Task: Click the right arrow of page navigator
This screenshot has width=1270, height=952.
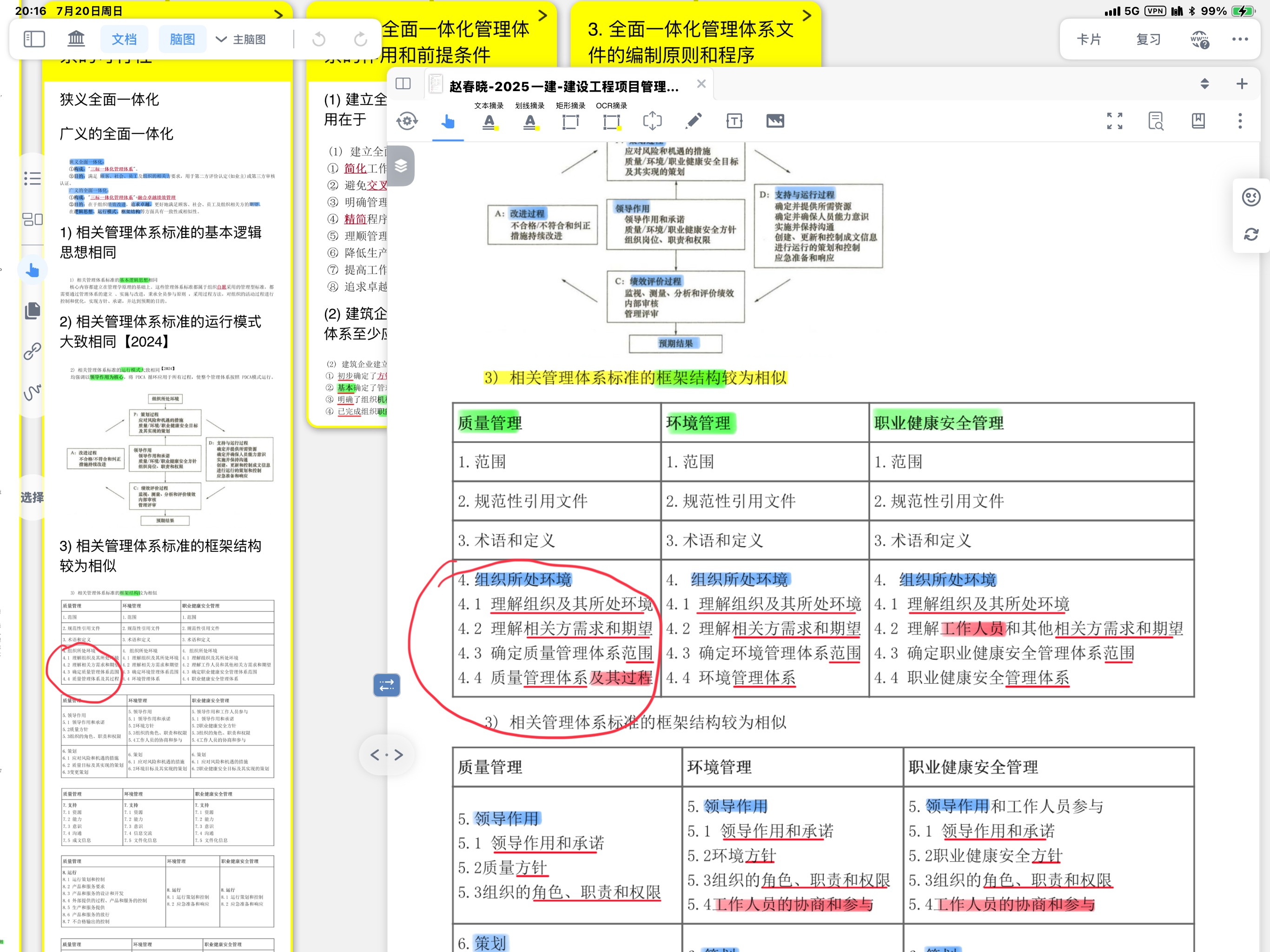Action: point(399,754)
